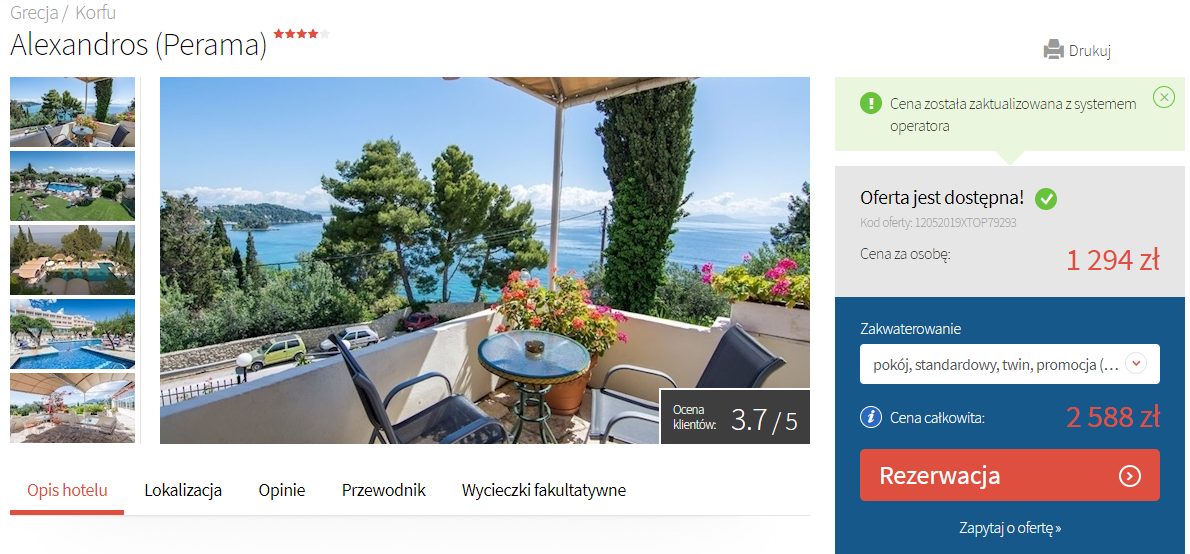Click the green availability checkmark icon
The width and height of the screenshot is (1190, 554).
coord(1047,200)
